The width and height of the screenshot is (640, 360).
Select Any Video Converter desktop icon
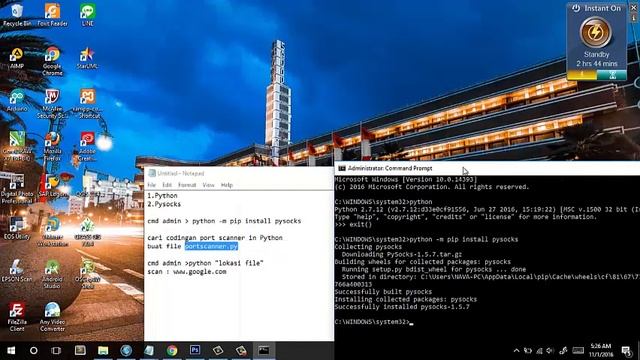52,317
